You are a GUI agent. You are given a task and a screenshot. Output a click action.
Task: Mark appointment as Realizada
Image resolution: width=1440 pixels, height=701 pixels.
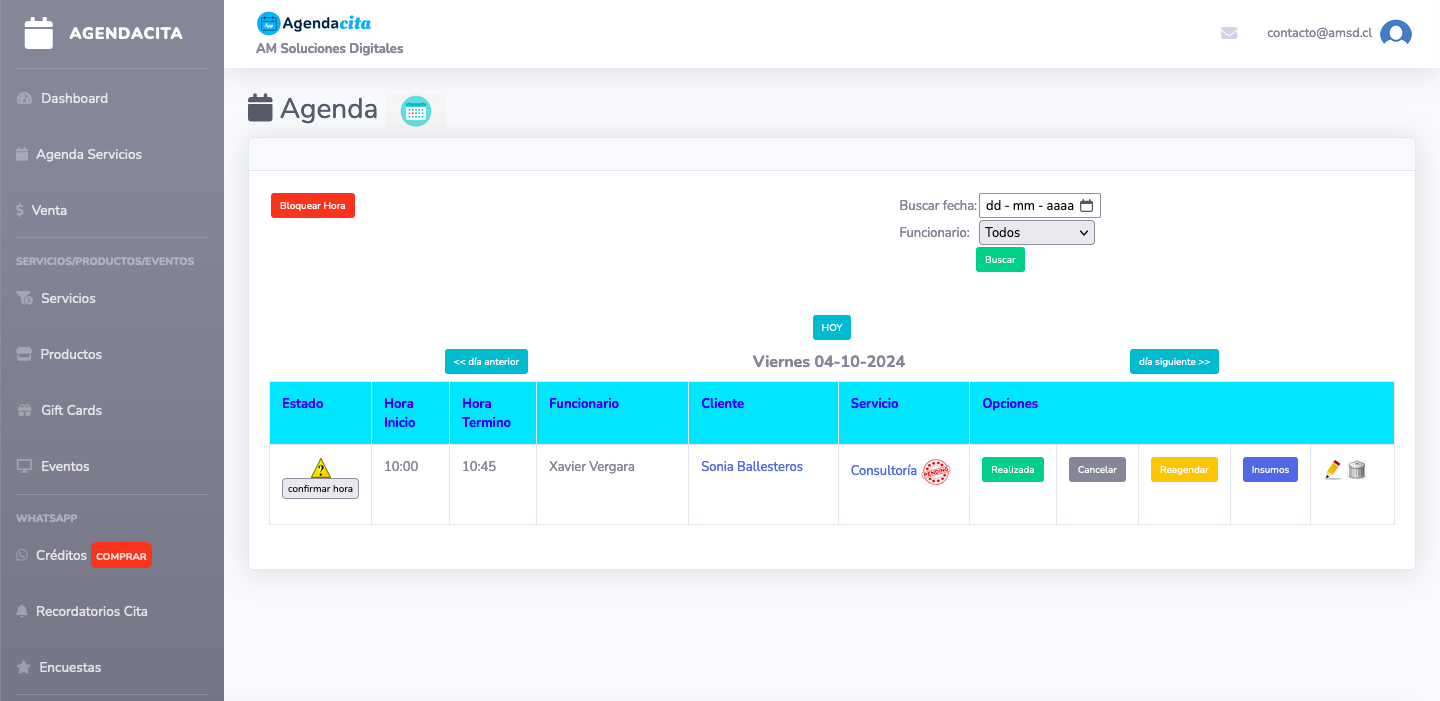pos(1012,470)
